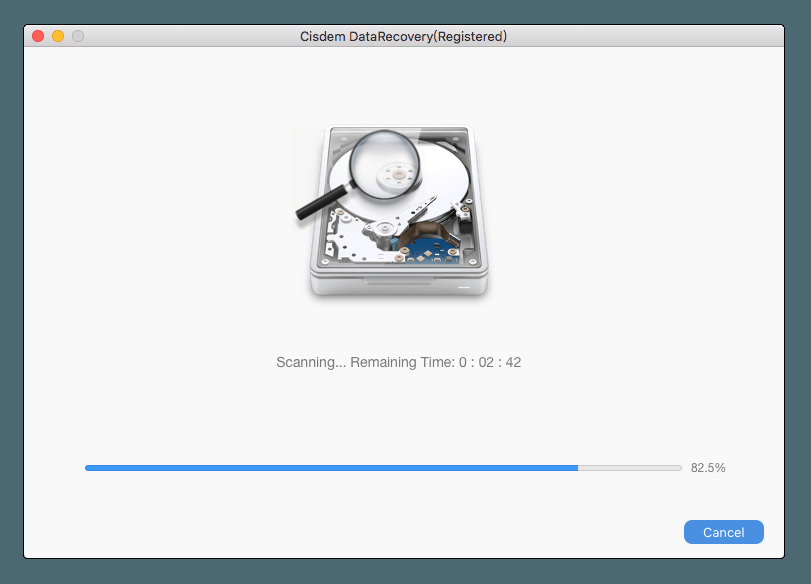Click the Cancel button
This screenshot has height=584, width=811.
click(x=723, y=532)
